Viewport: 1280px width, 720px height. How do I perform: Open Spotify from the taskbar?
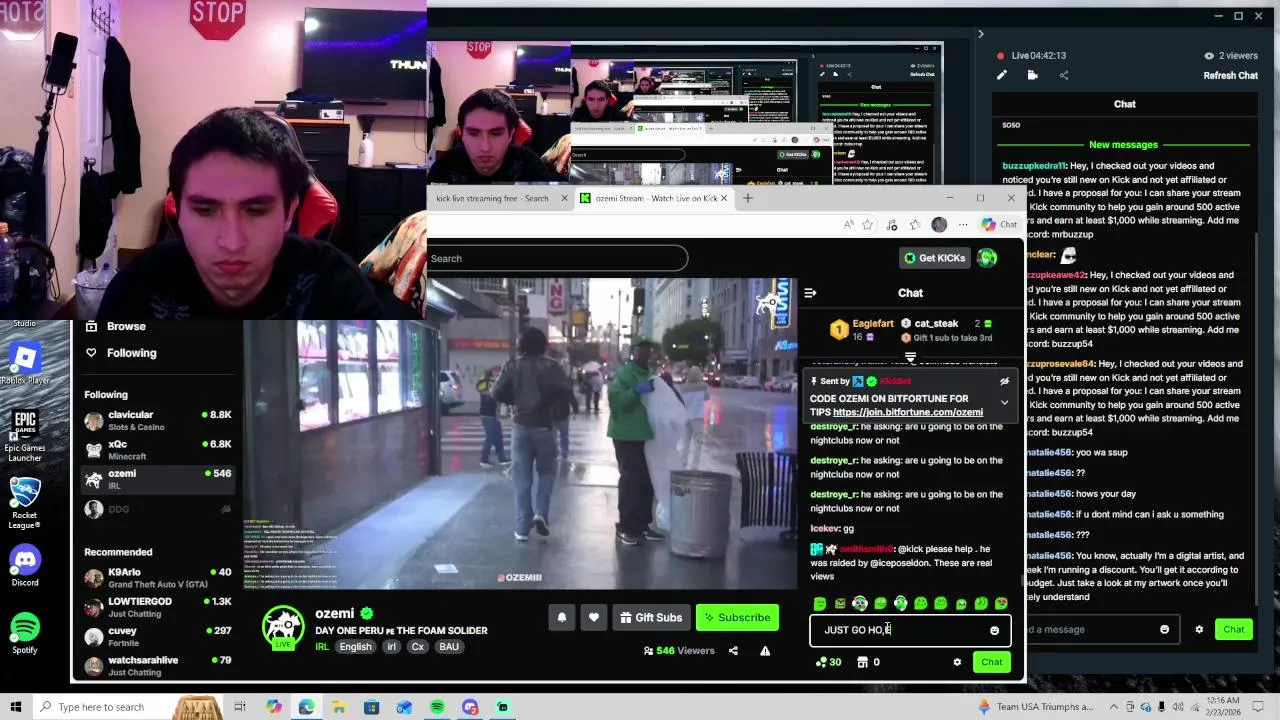point(437,707)
